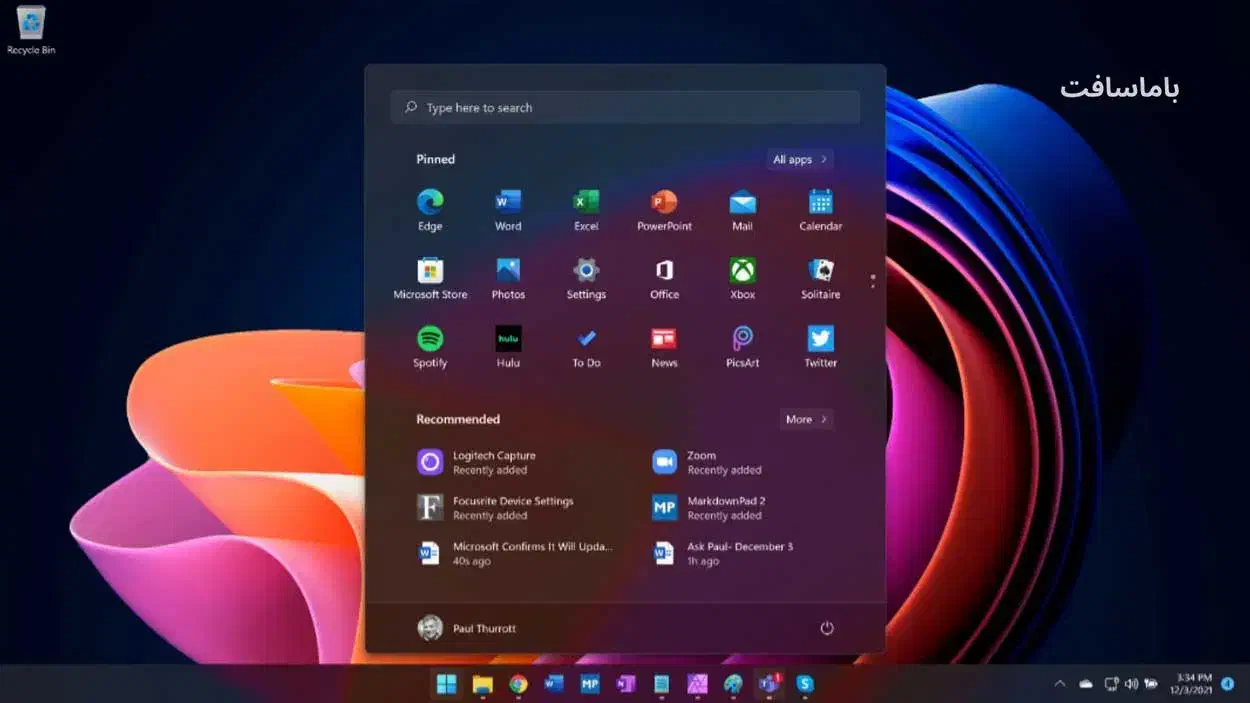Show hidden system tray icons chevron
Screen dimensions: 1250x703
[x=1060, y=684]
